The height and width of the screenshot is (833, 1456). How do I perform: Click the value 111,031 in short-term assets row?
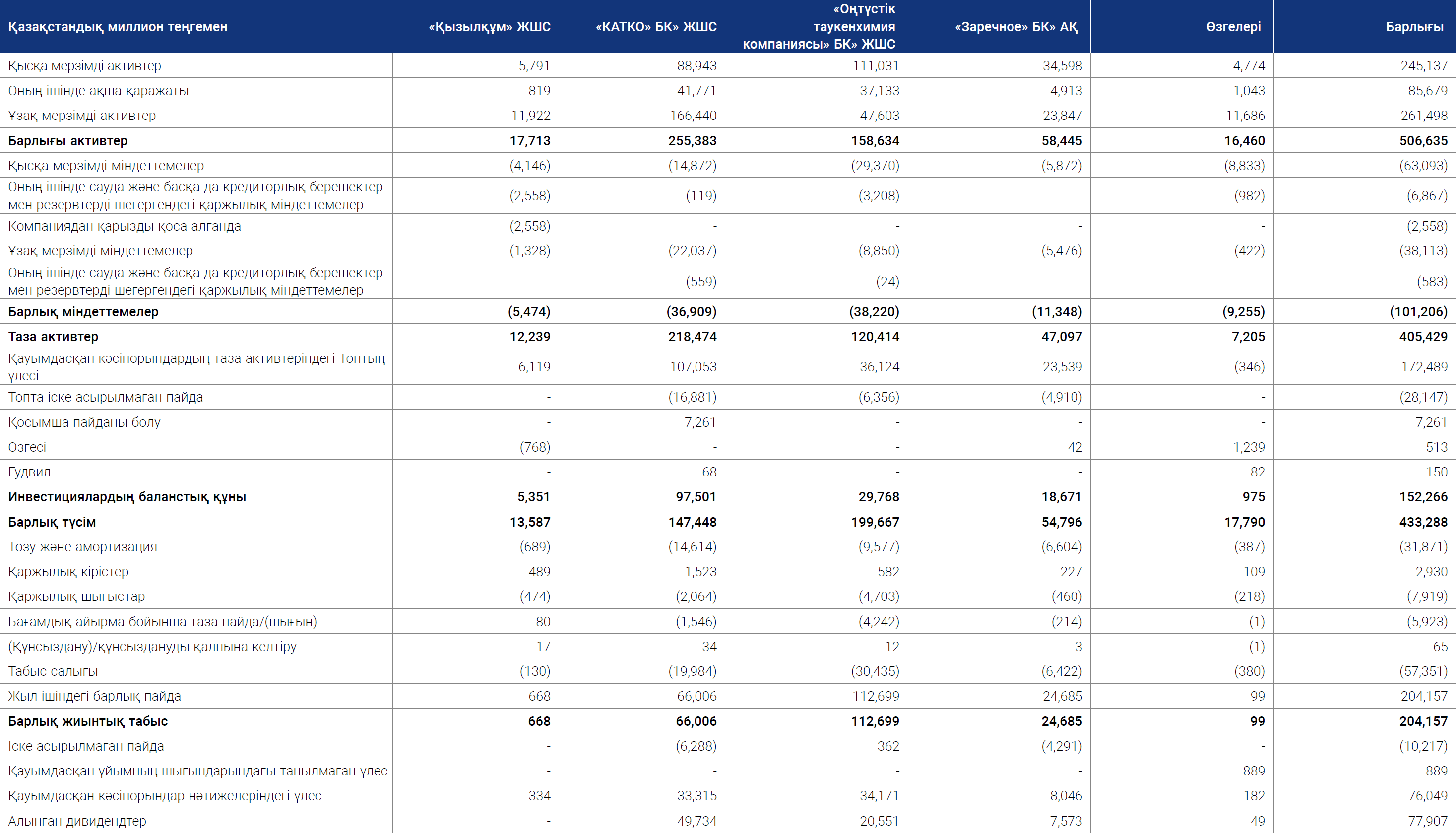point(876,66)
